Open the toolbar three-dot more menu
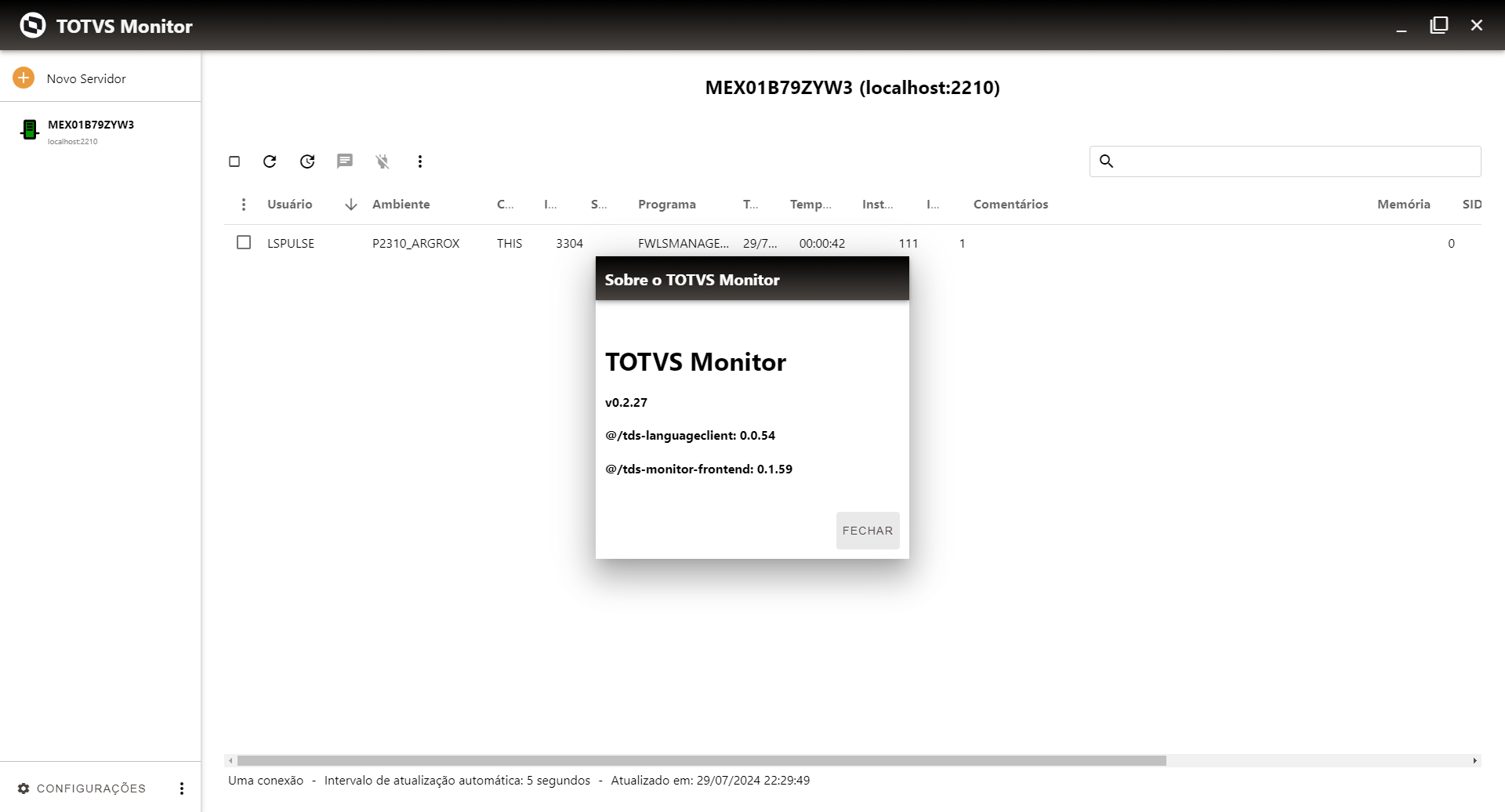 click(420, 161)
